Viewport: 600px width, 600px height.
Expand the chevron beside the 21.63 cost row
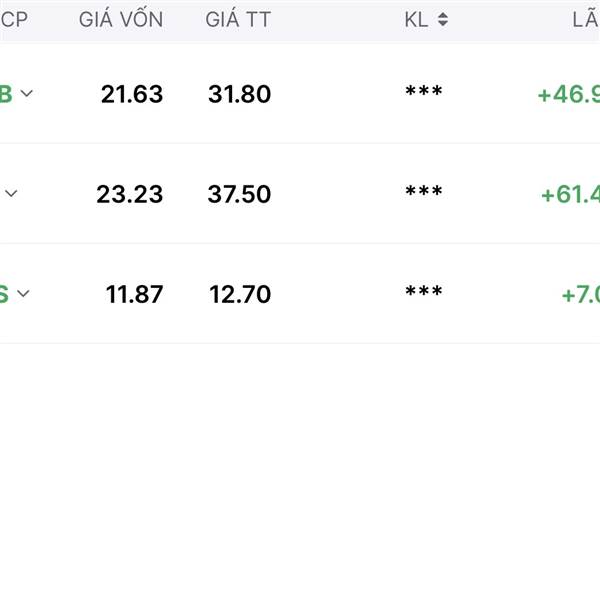tap(26, 93)
